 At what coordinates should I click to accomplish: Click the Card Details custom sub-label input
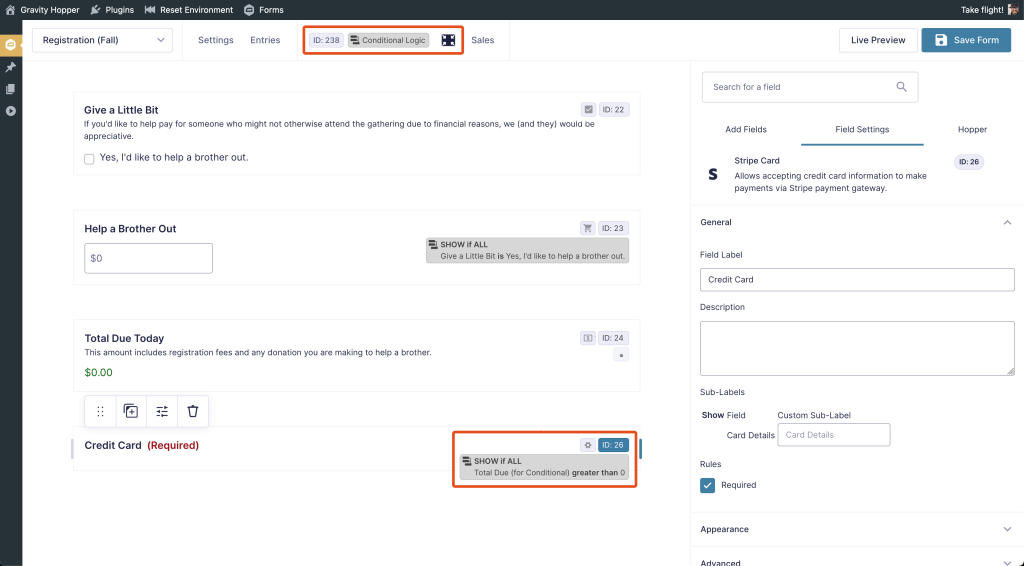pyautogui.click(x=833, y=435)
